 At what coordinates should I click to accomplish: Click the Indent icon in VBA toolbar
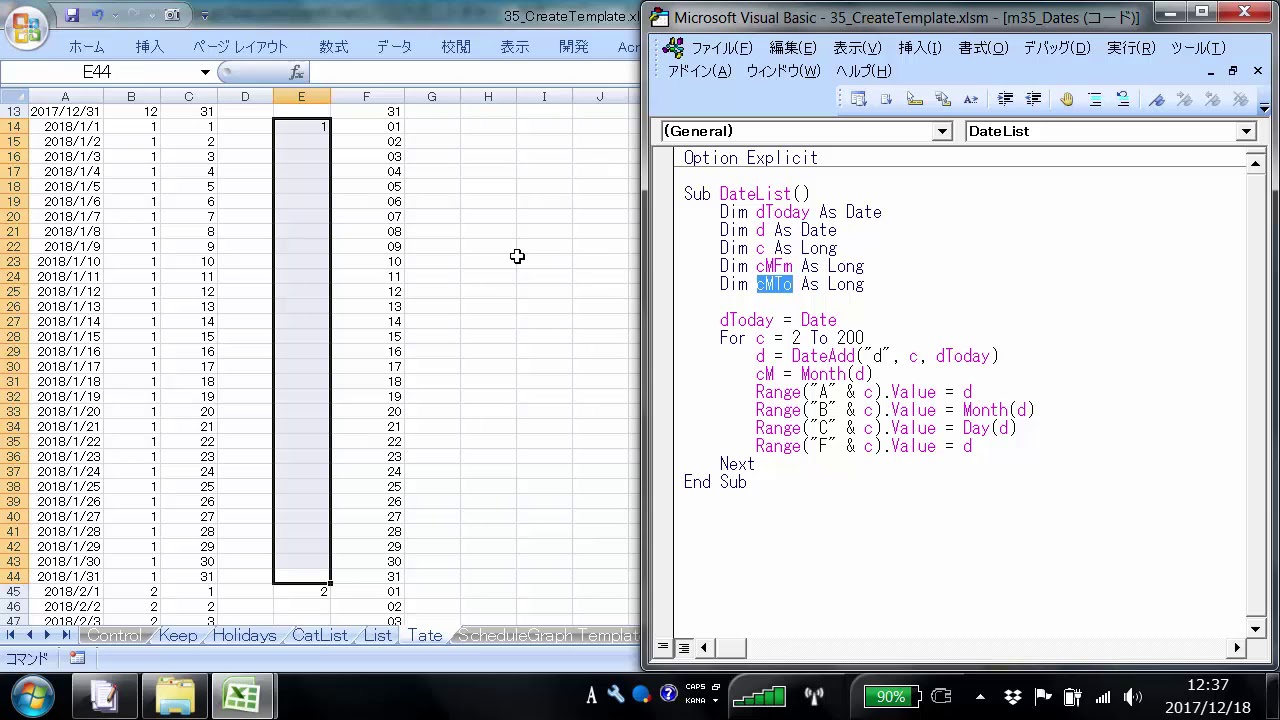click(1005, 99)
